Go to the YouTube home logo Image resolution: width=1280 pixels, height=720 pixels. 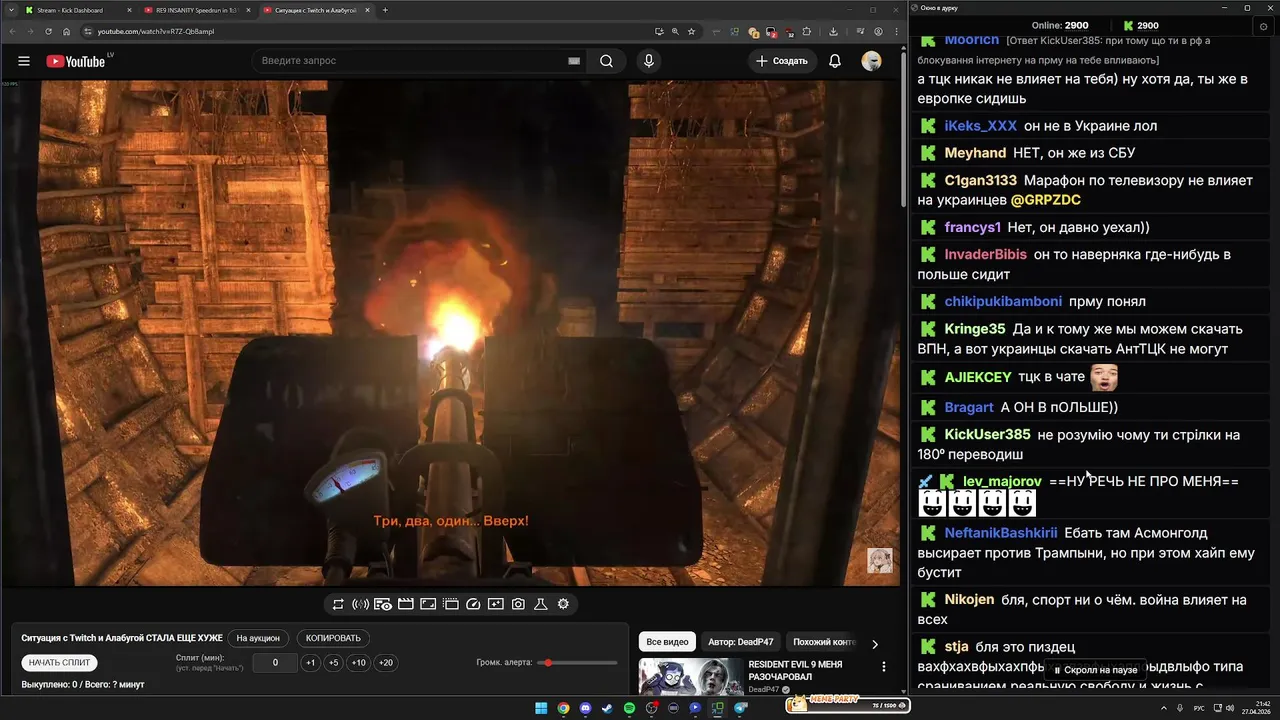tap(76, 61)
